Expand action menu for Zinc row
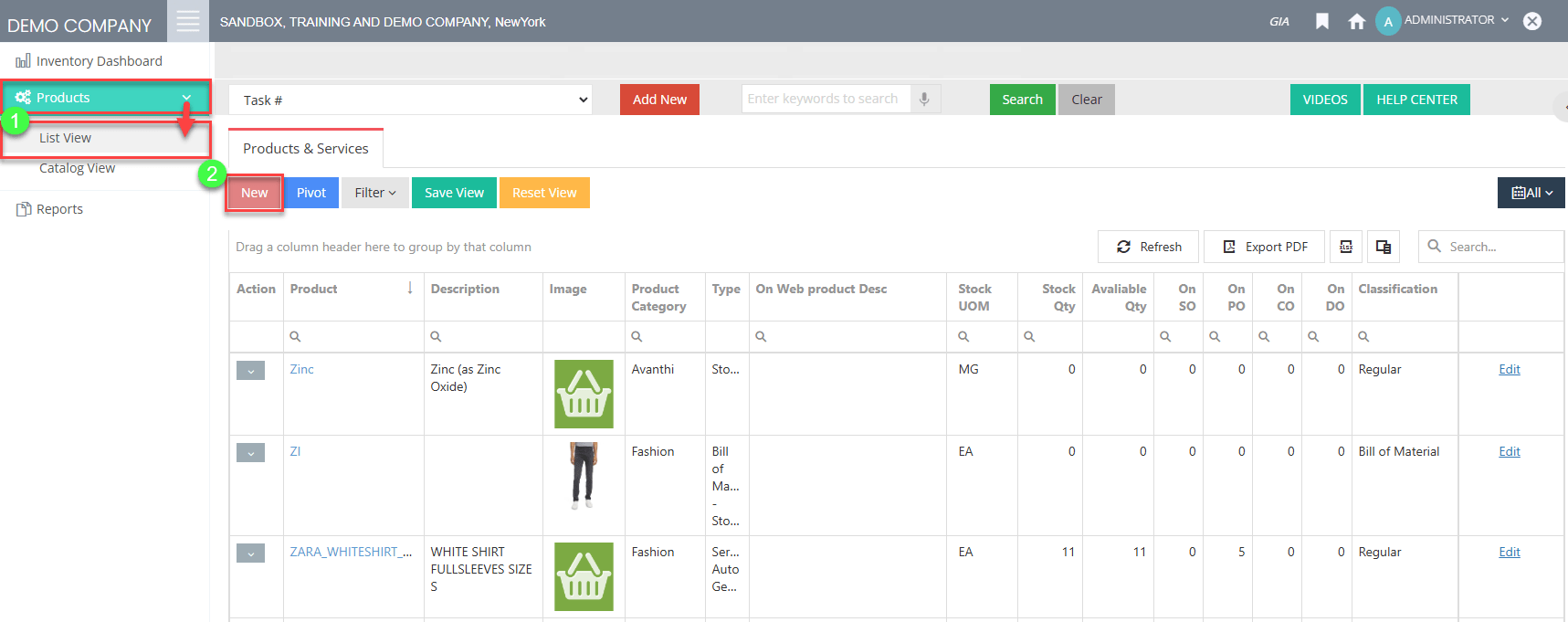The height and width of the screenshot is (622, 1568). (250, 370)
